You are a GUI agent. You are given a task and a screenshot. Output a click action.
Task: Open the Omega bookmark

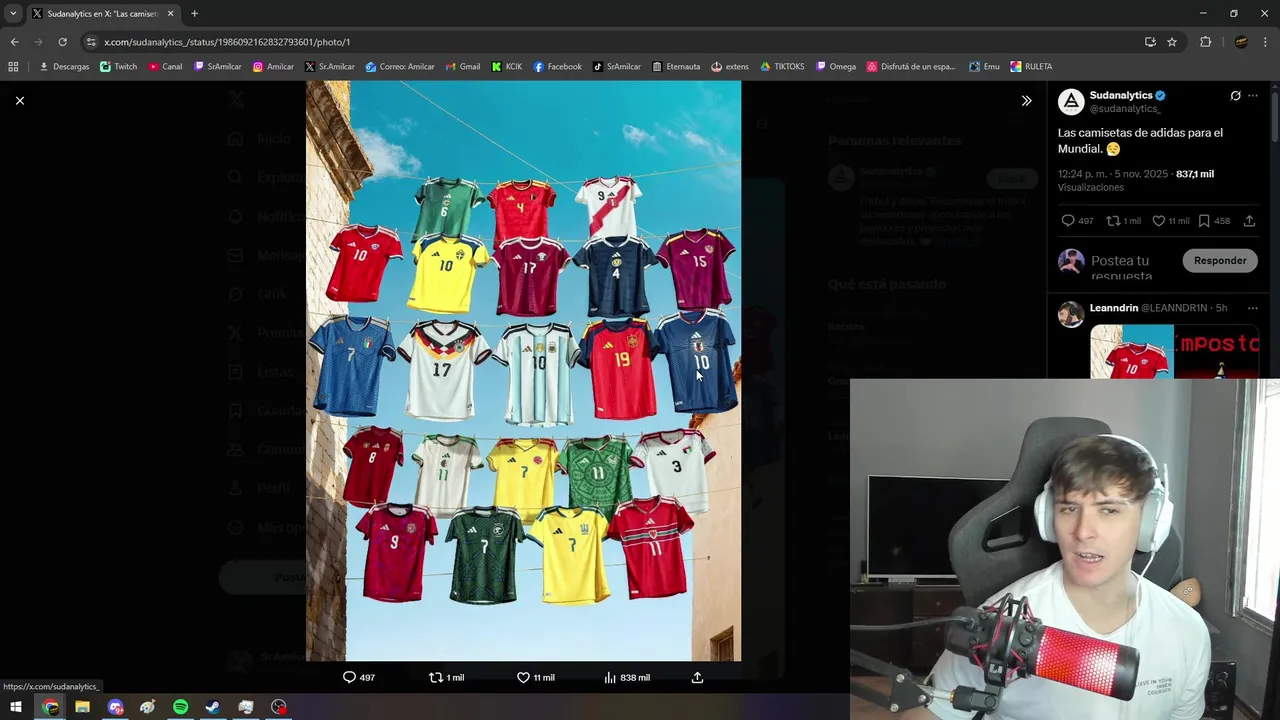pyautogui.click(x=836, y=67)
